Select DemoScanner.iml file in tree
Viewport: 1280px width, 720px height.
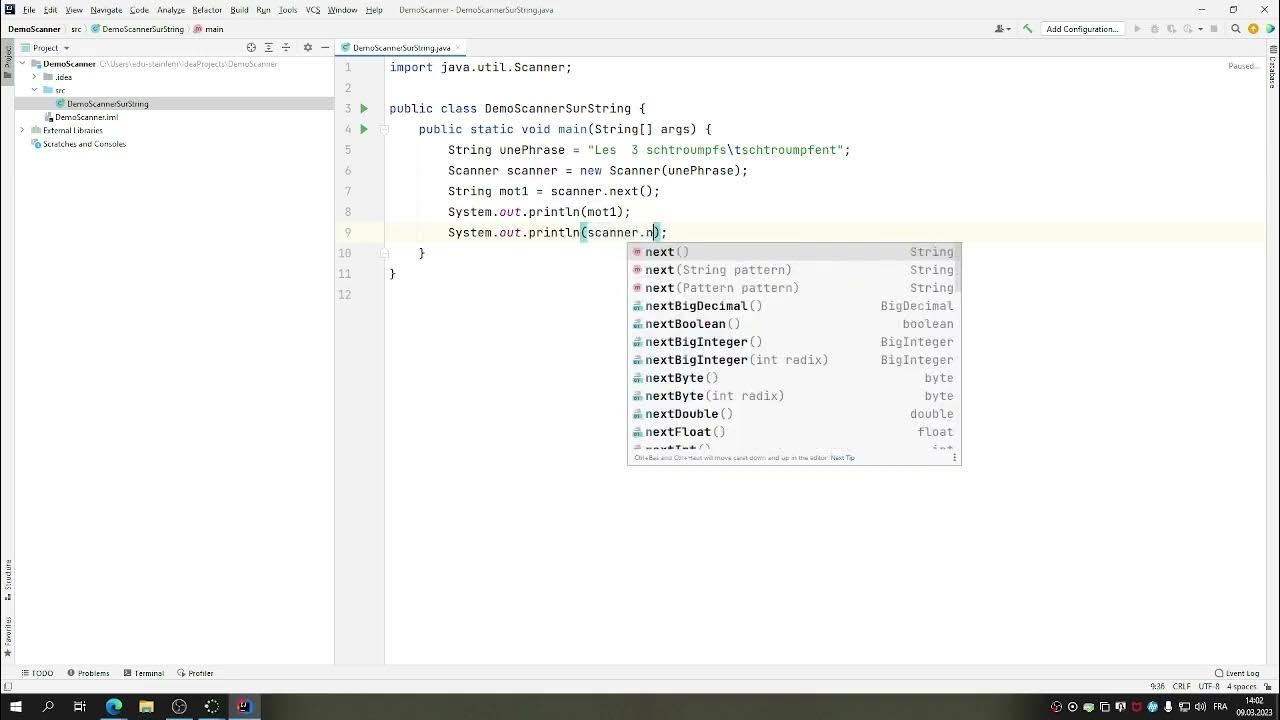tap(86, 117)
